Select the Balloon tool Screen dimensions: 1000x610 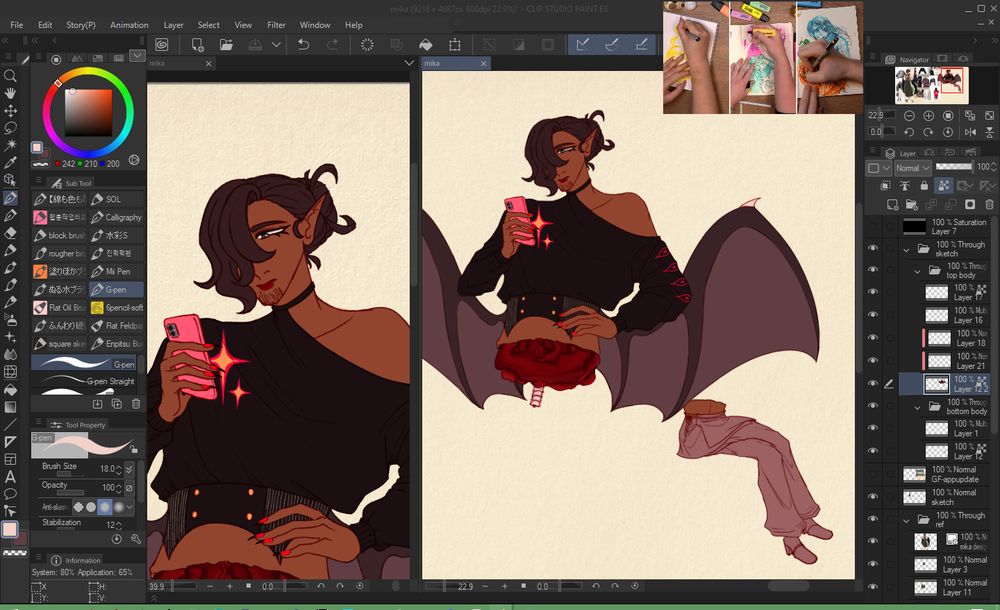(x=10, y=493)
